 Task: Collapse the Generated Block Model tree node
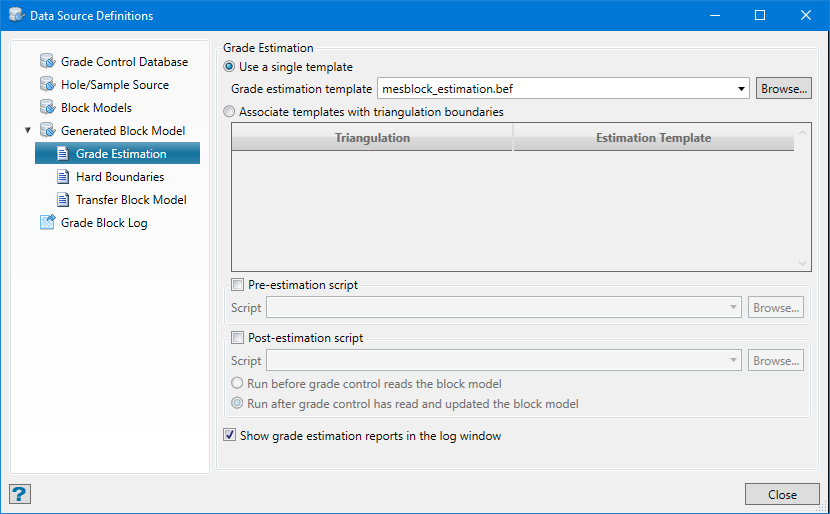28,130
